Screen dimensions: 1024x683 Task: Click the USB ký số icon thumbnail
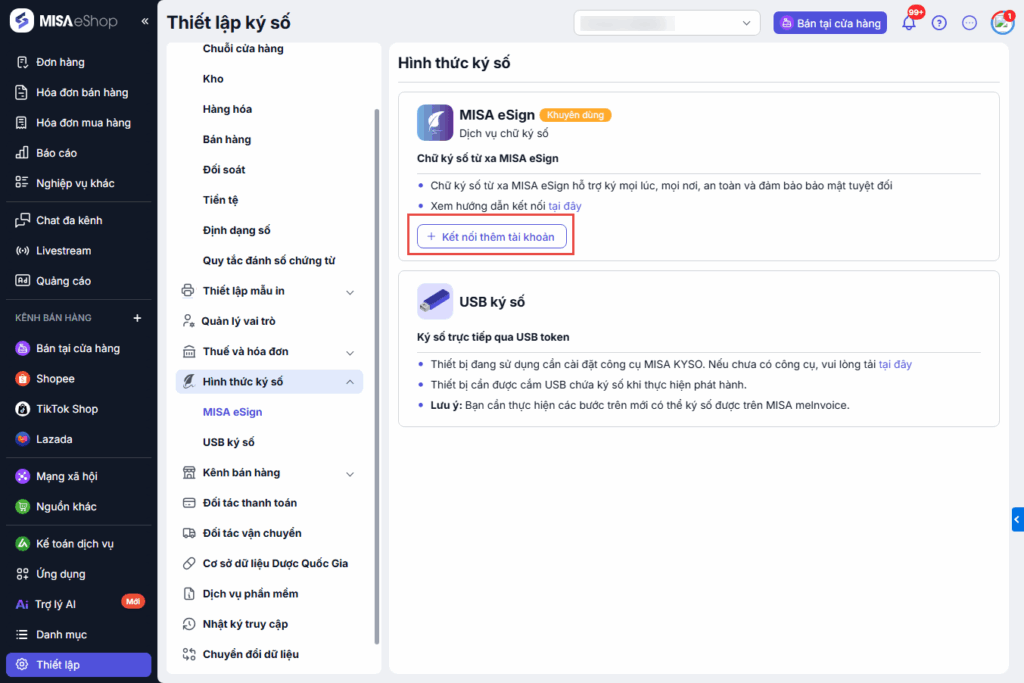point(435,301)
